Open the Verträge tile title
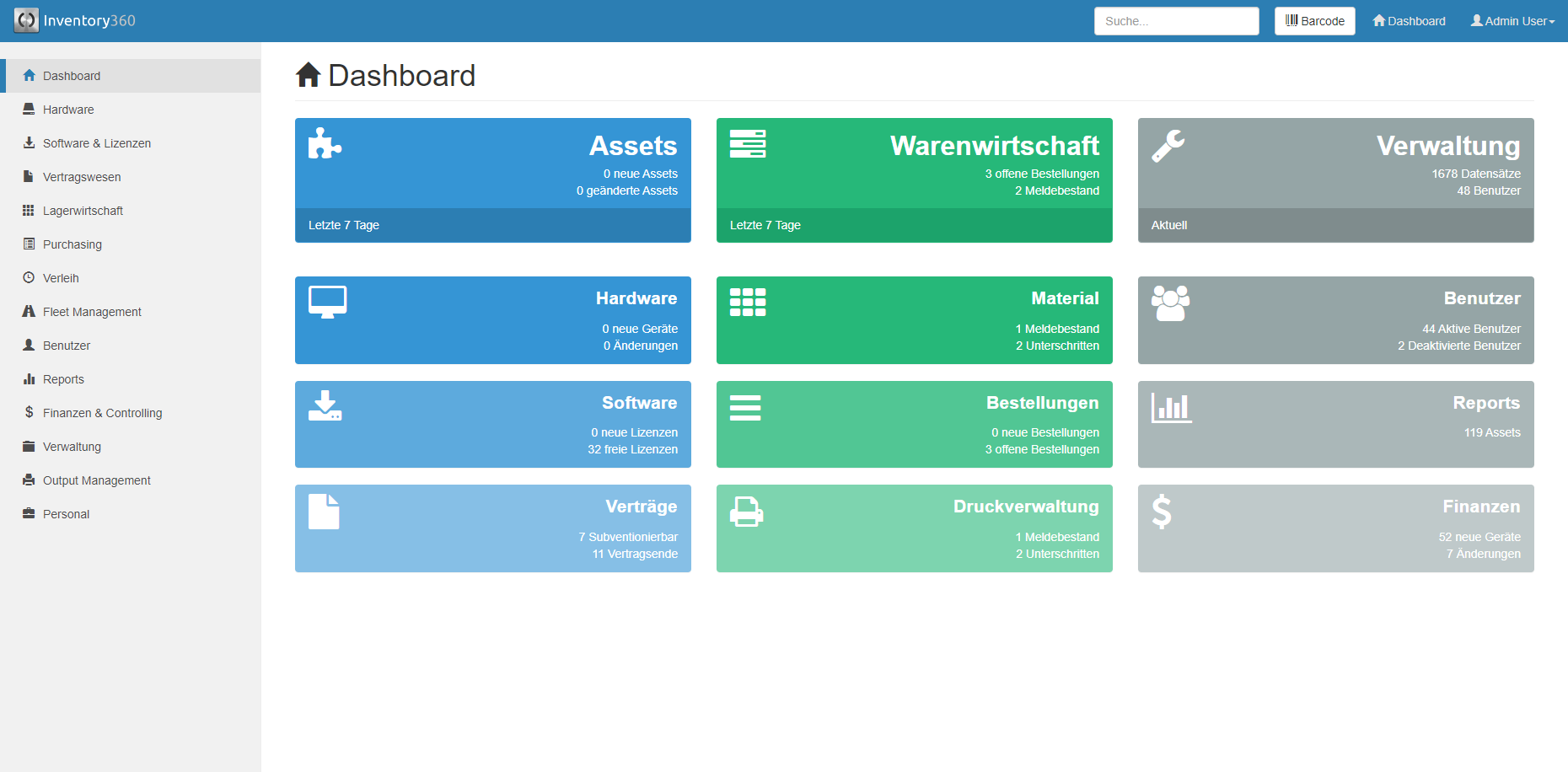1568x772 pixels. tap(641, 507)
